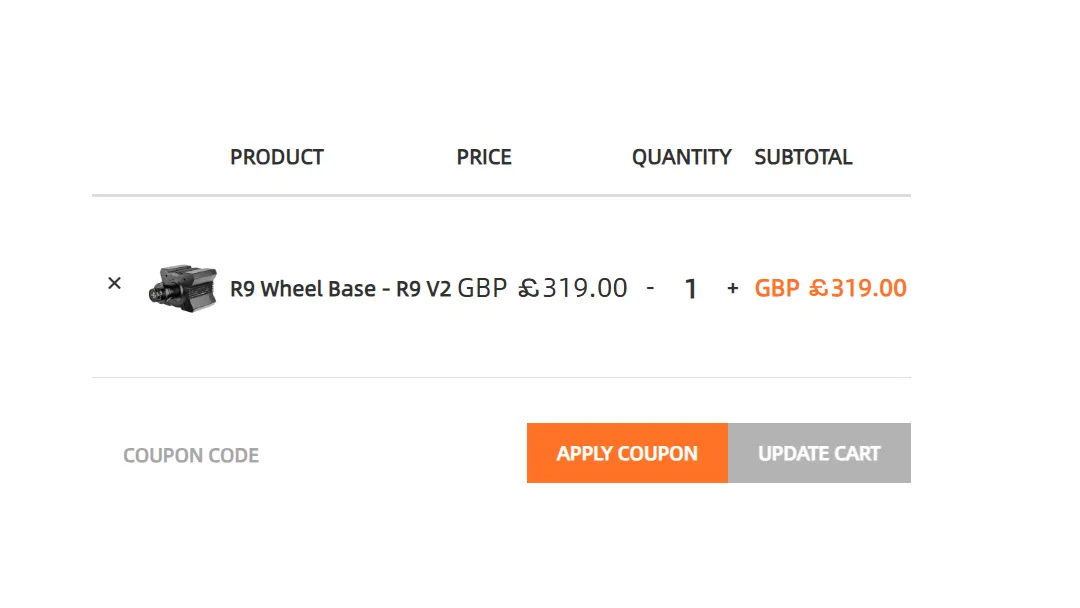Remove the R9 Wheel Base from cart

click(114, 283)
